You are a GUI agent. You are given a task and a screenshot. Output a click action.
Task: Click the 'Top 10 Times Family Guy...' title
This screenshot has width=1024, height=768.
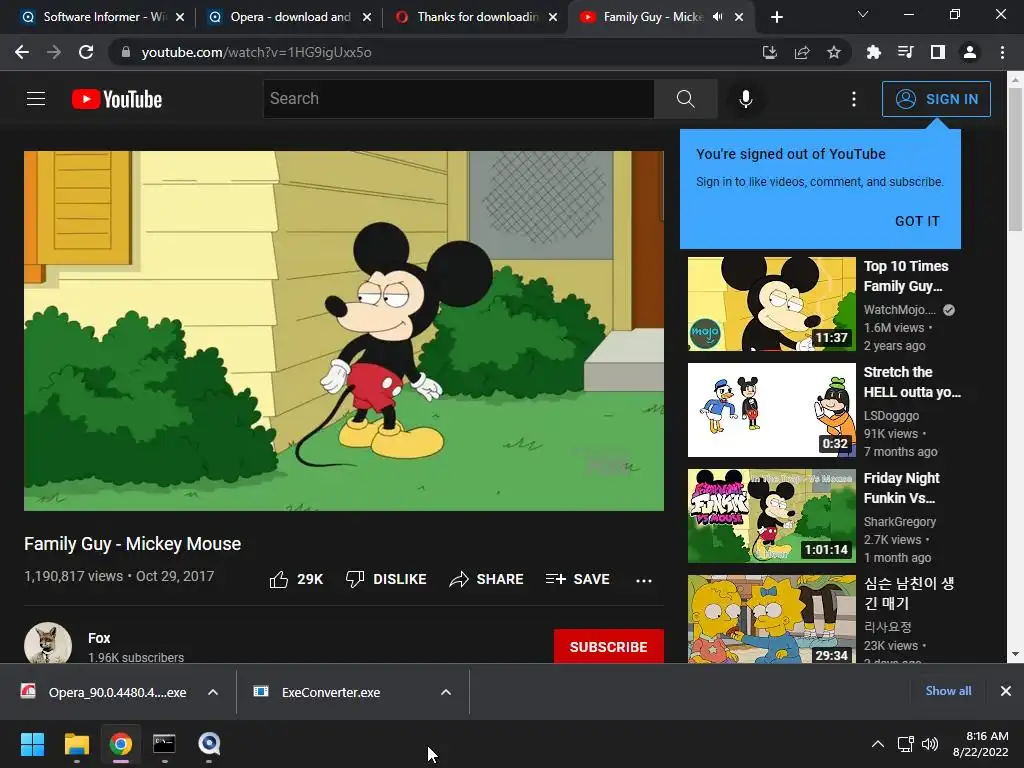pyautogui.click(x=905, y=276)
